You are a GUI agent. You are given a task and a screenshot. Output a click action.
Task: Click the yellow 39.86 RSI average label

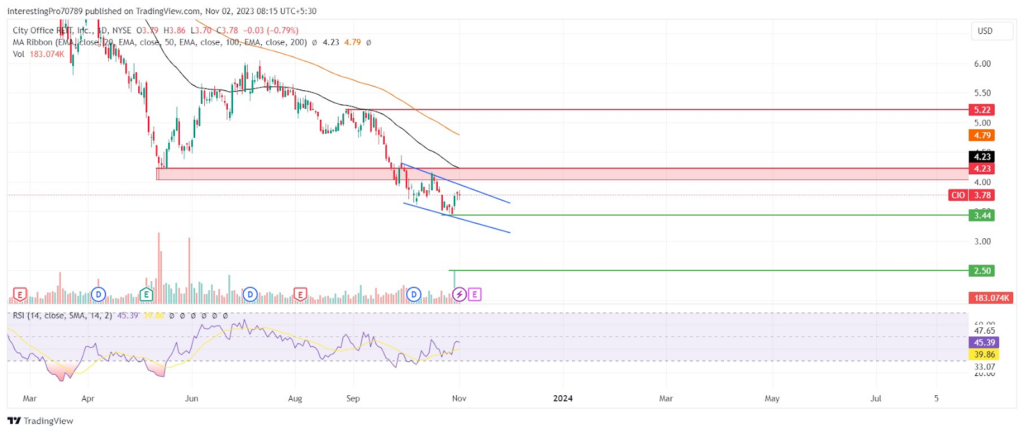(x=985, y=354)
